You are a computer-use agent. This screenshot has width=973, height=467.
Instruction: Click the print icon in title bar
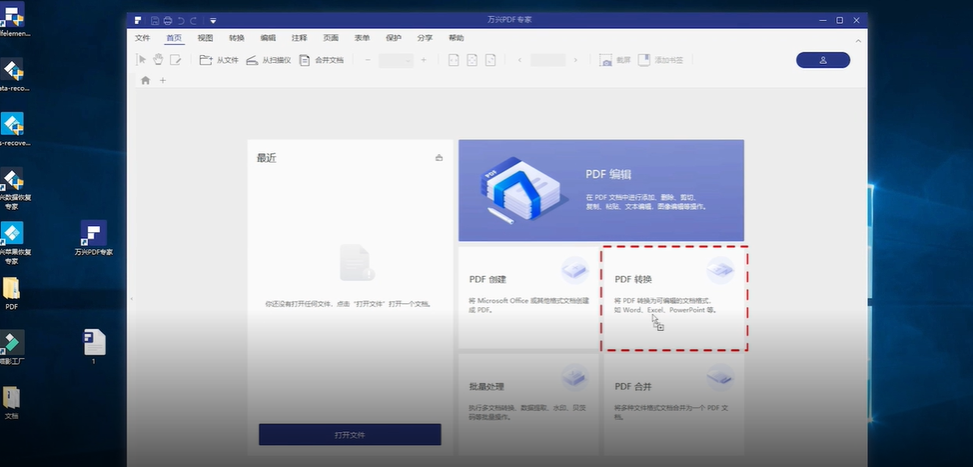coord(168,20)
